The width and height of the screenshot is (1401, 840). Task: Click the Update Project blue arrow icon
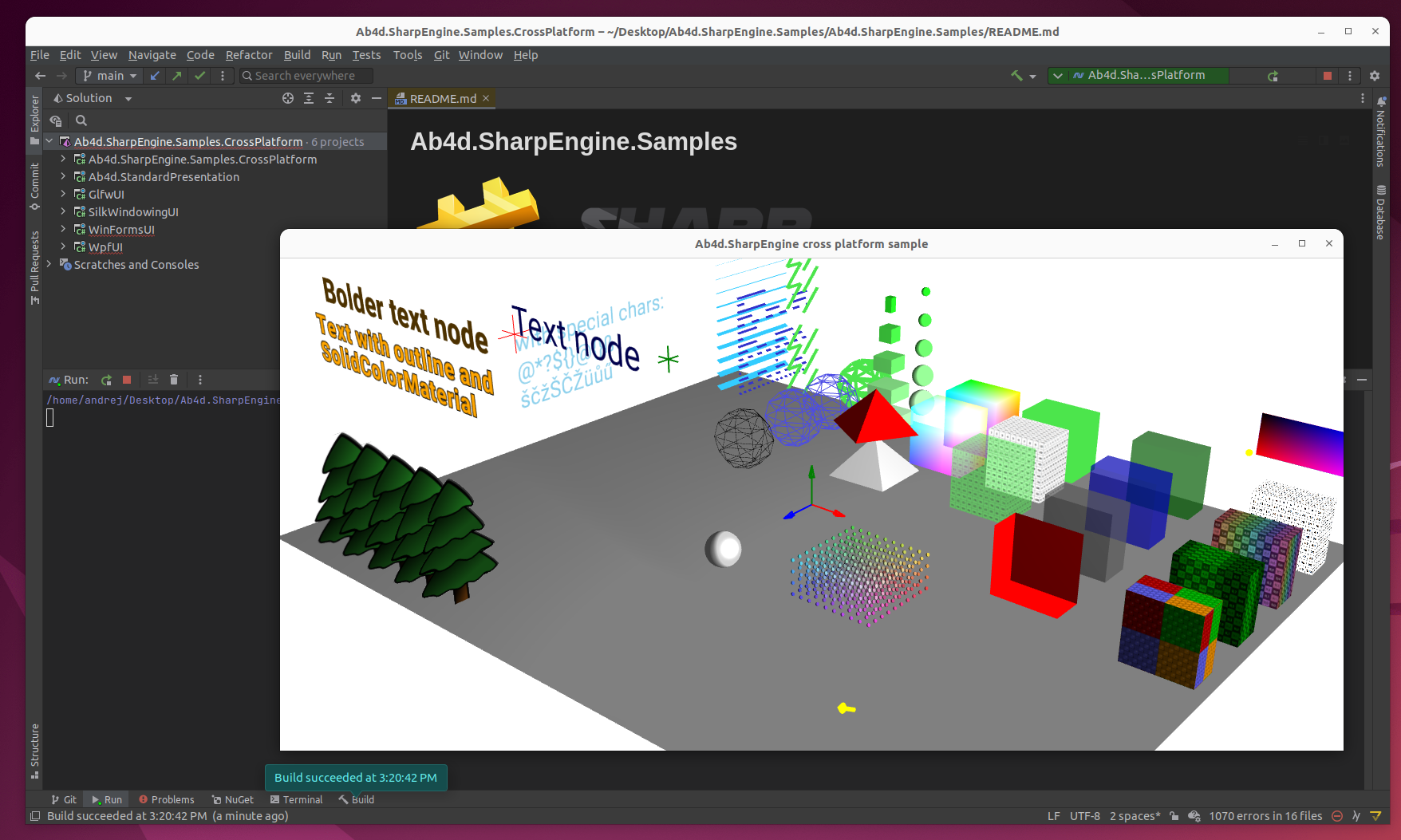pyautogui.click(x=155, y=76)
